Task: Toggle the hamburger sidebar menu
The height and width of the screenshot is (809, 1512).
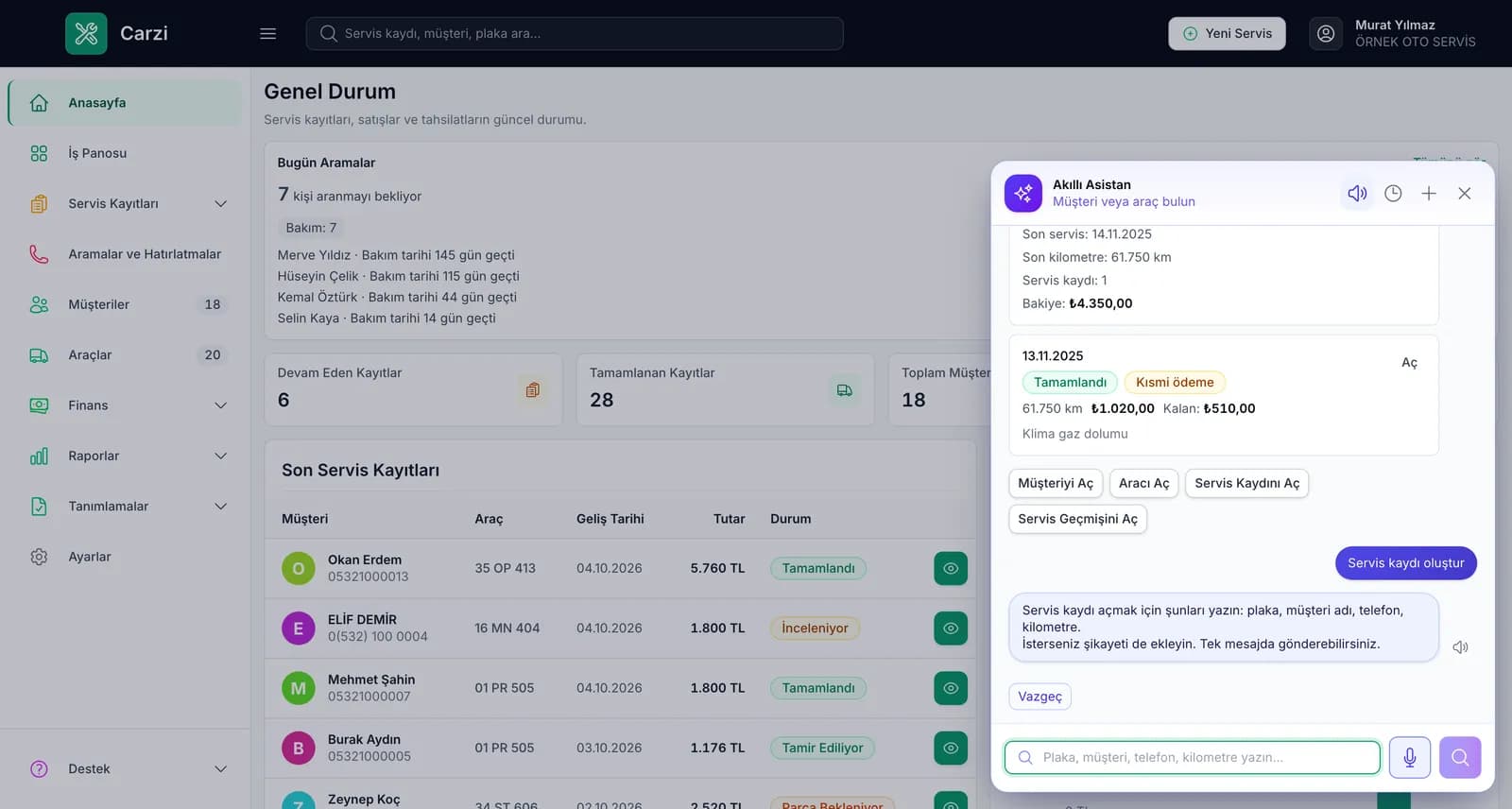Action: coord(268,33)
